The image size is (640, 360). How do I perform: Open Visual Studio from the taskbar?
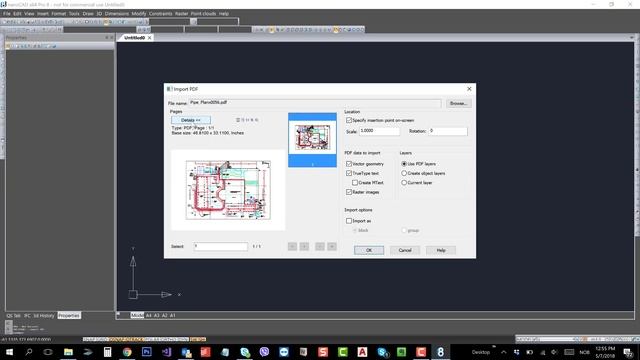pos(166,352)
